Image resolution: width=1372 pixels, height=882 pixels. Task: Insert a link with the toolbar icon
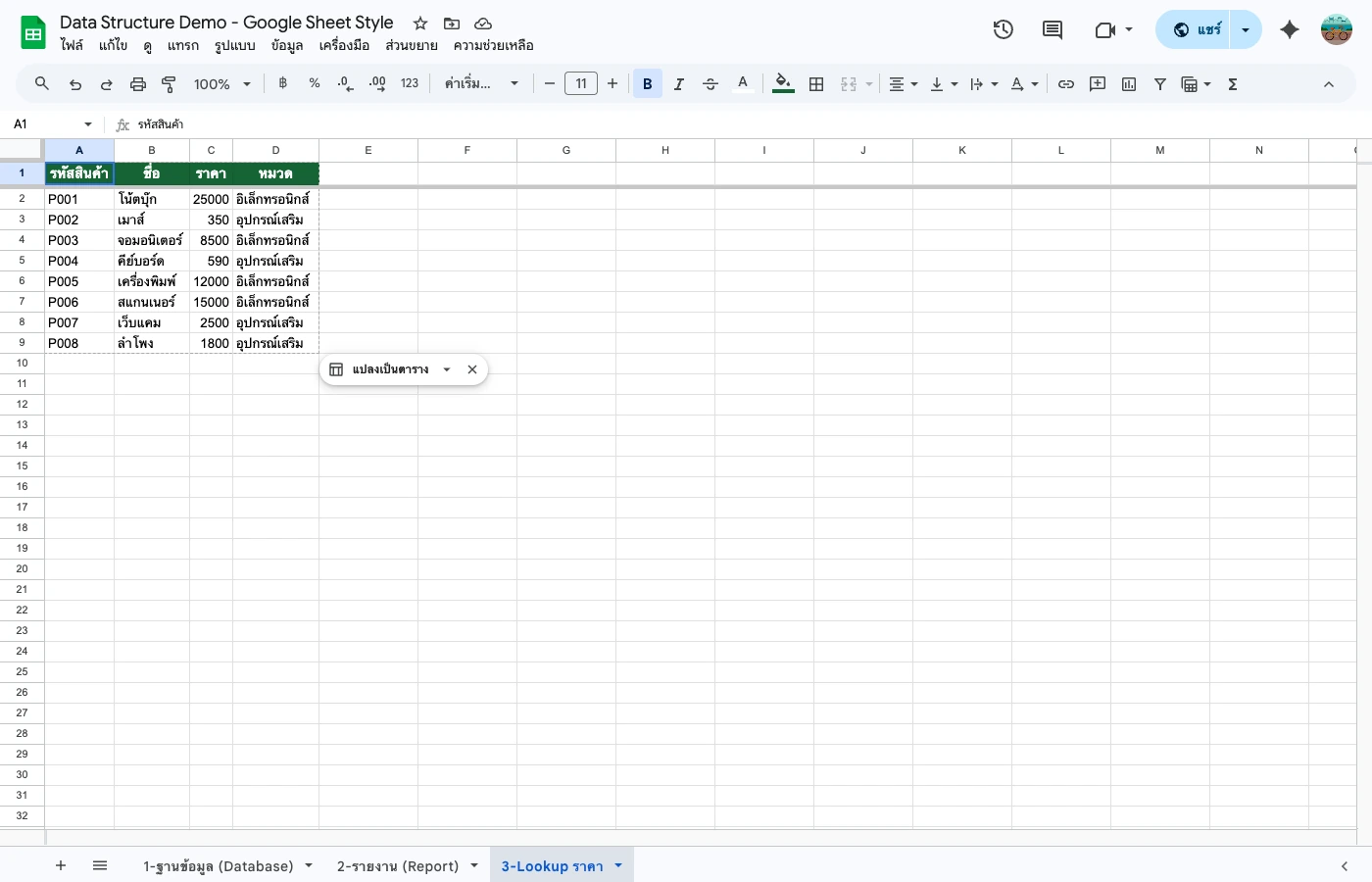(1066, 83)
